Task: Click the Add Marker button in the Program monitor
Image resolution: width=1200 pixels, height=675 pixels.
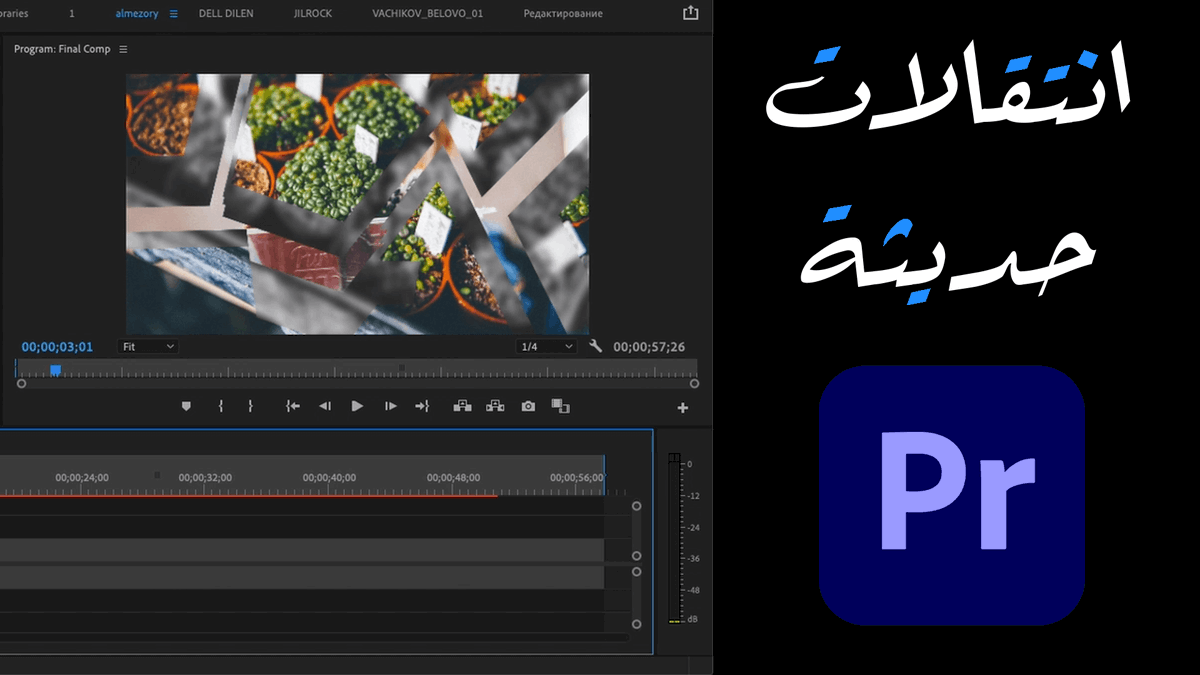Action: click(186, 406)
